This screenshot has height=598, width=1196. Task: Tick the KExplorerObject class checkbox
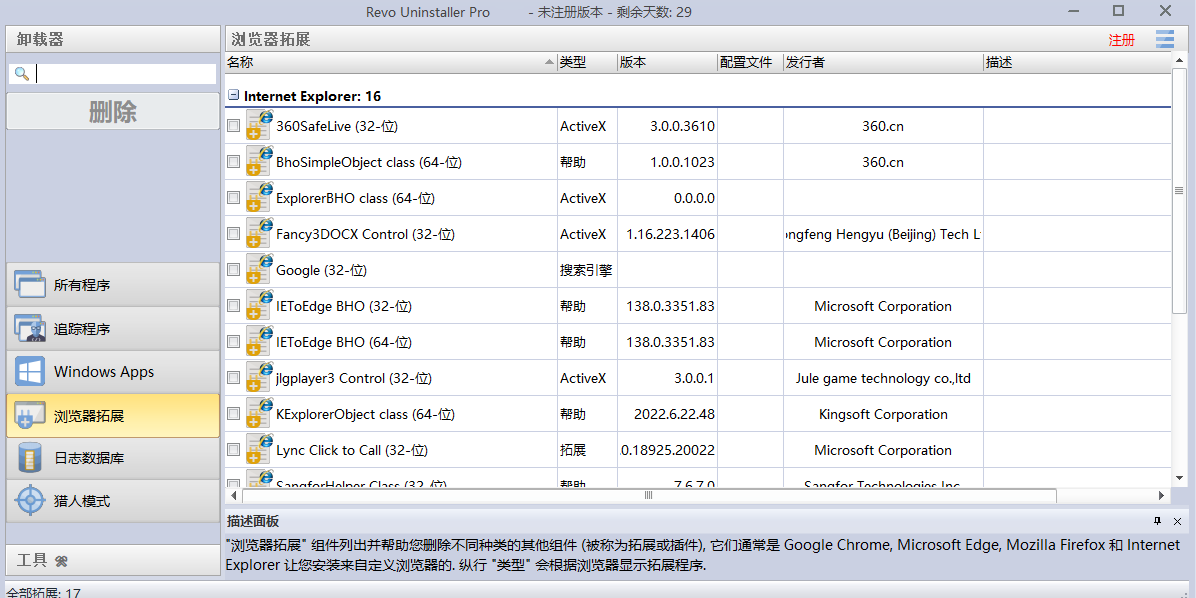(x=233, y=414)
